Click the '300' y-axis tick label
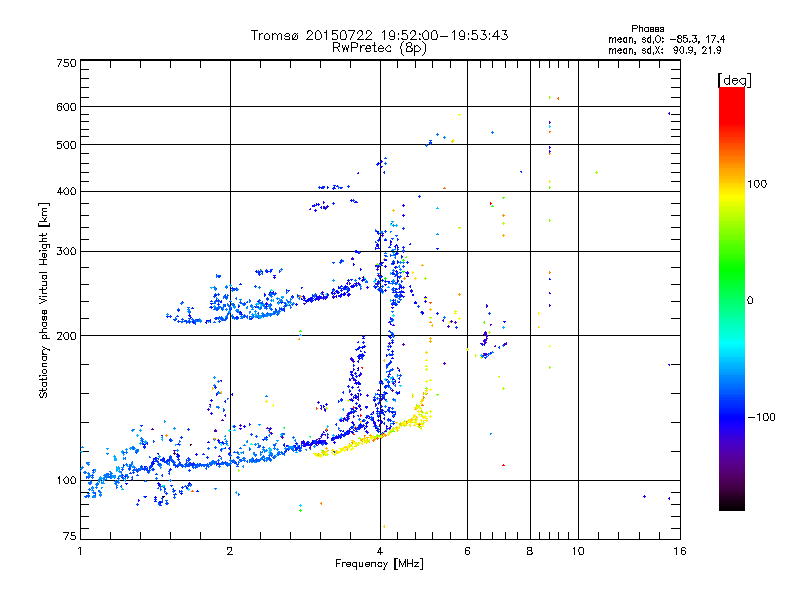The height and width of the screenshot is (600, 800). click(66, 251)
